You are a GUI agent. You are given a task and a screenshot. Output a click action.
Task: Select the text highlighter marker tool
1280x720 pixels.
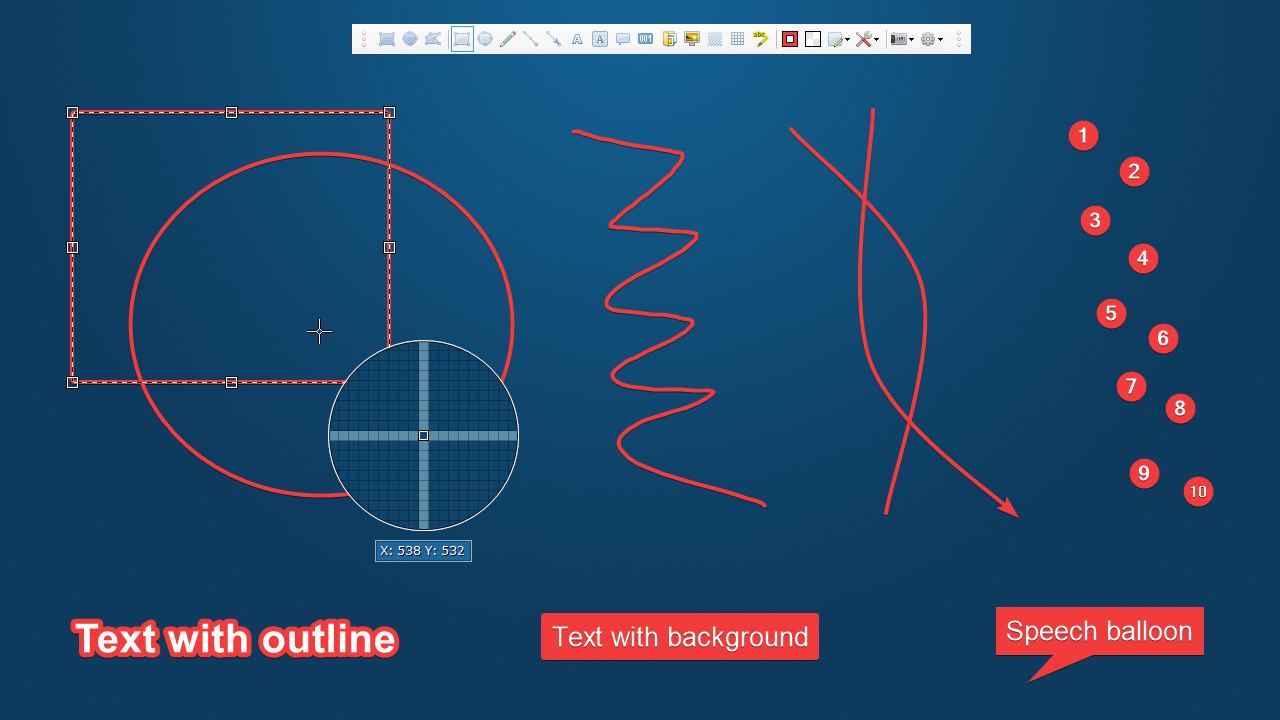(761, 39)
